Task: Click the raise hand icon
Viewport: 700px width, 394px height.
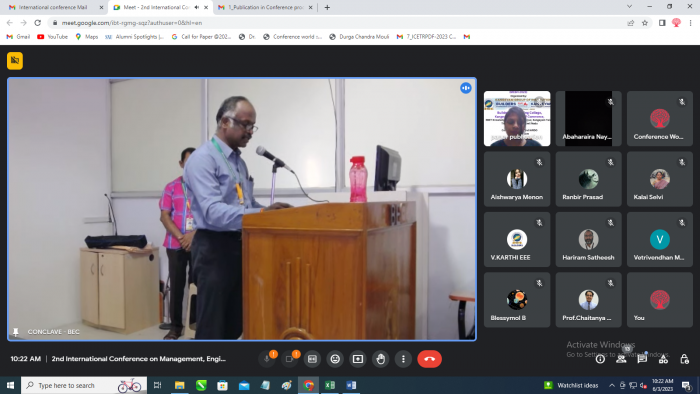Action: pyautogui.click(x=380, y=359)
